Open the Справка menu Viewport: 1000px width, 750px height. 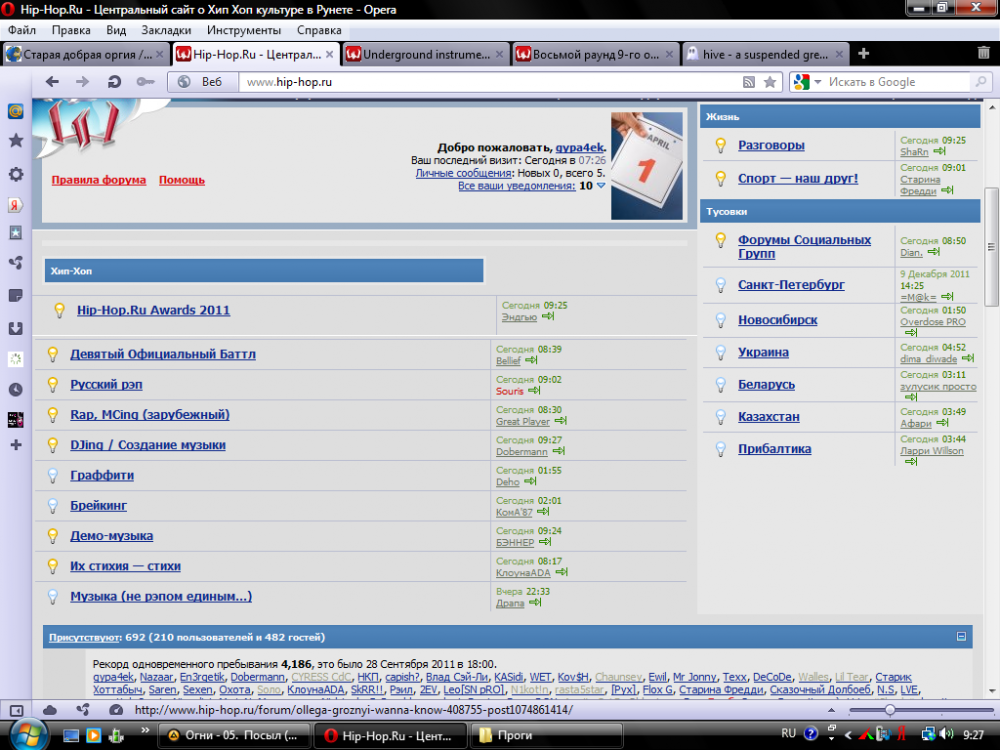319,30
